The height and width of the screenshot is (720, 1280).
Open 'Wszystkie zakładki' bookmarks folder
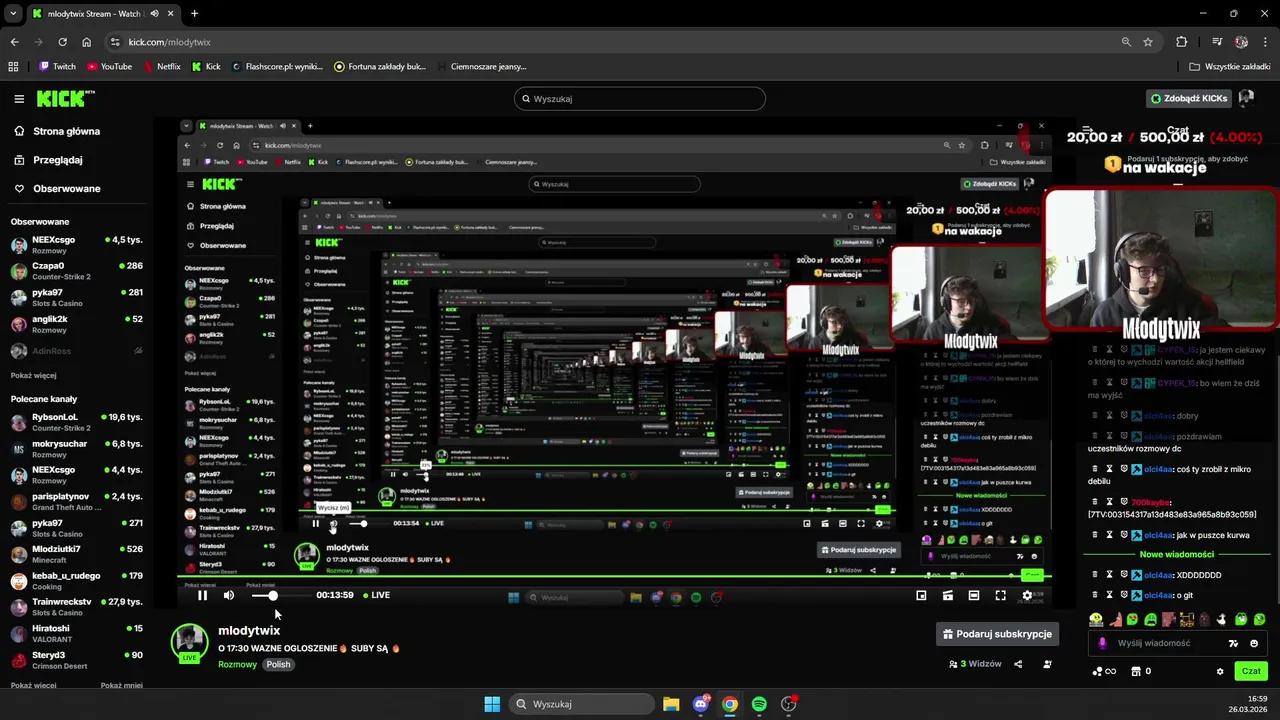(1230, 66)
